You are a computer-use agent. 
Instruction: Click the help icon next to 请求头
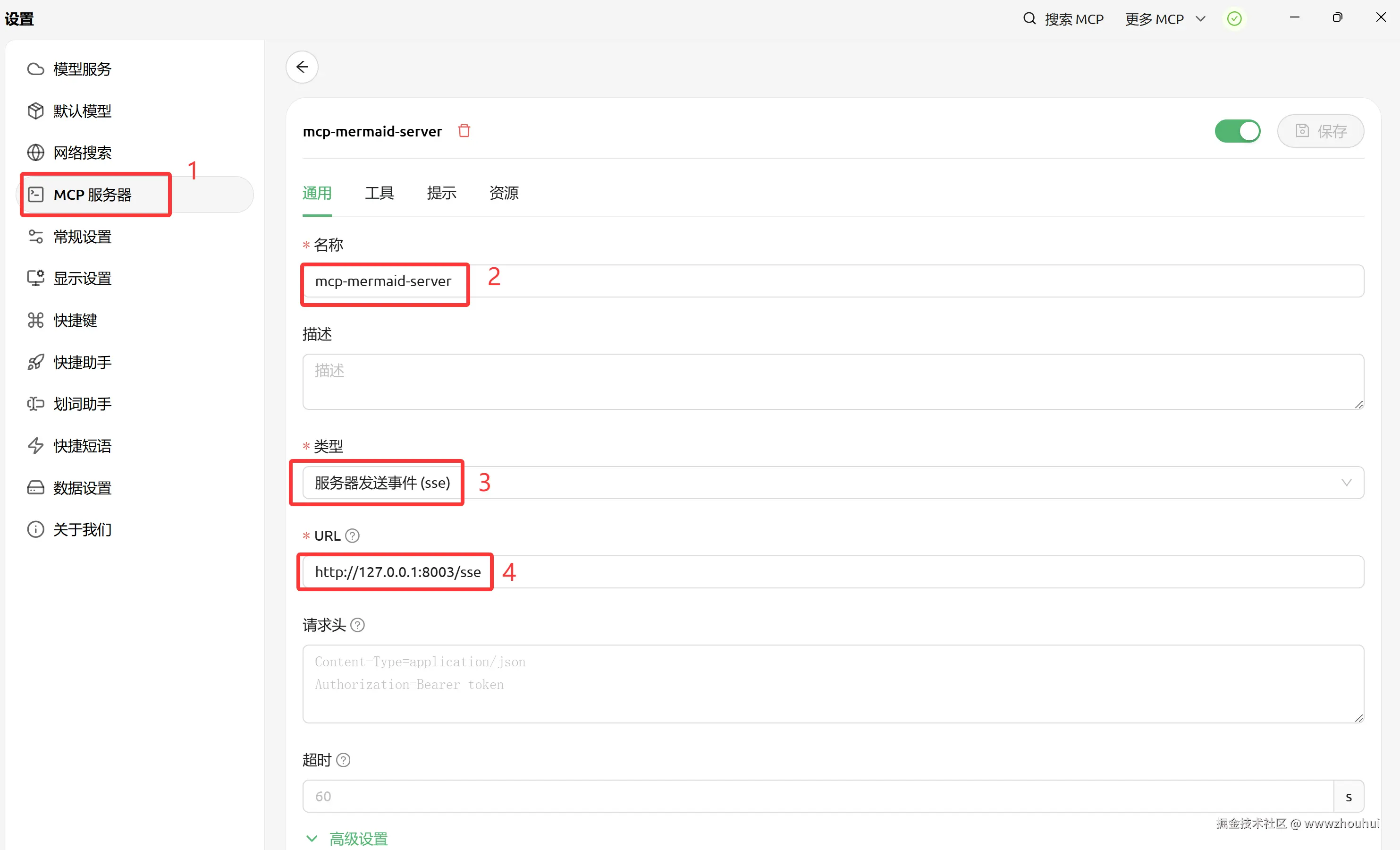tap(357, 625)
